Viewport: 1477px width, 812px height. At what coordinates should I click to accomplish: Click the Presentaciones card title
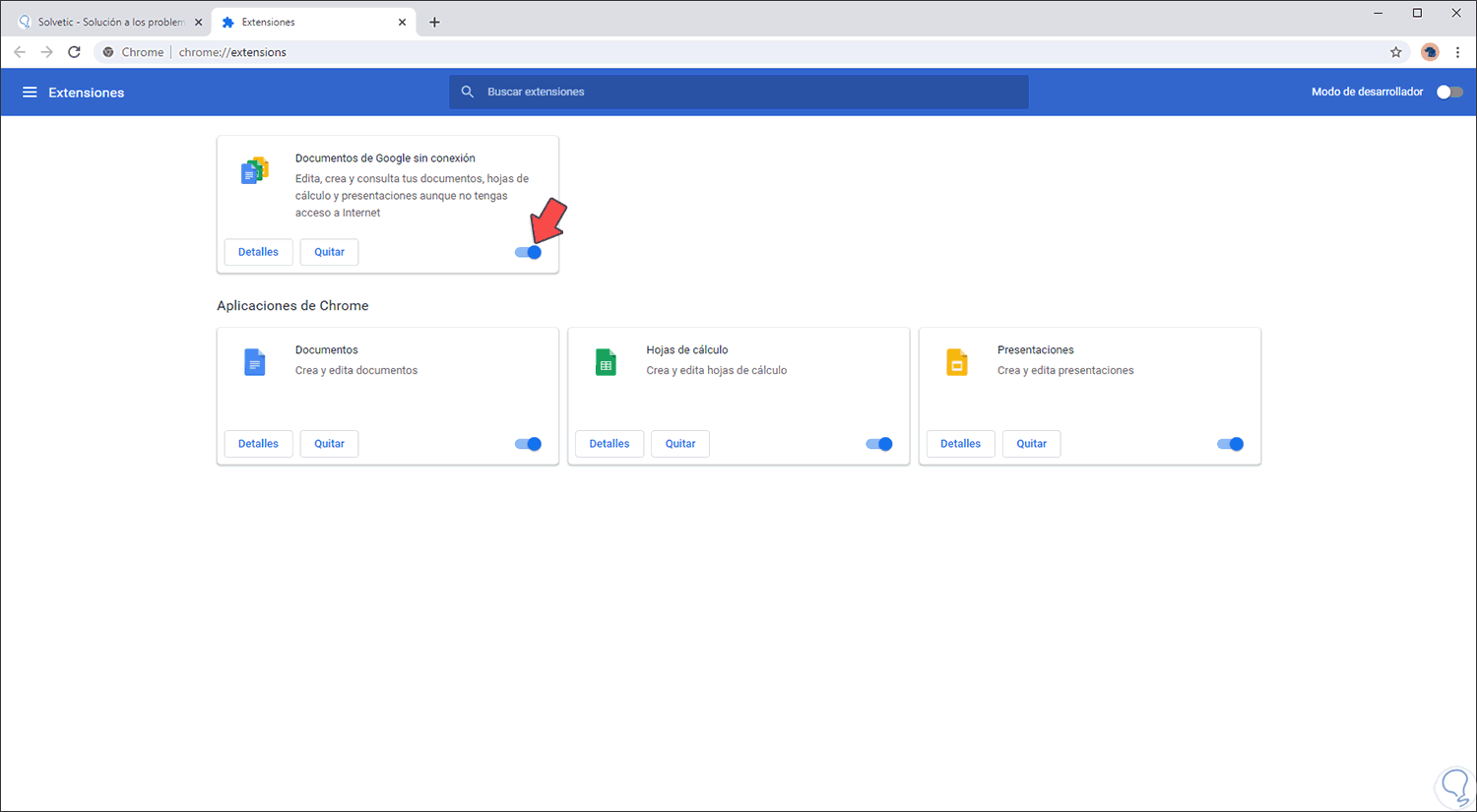tap(1035, 350)
